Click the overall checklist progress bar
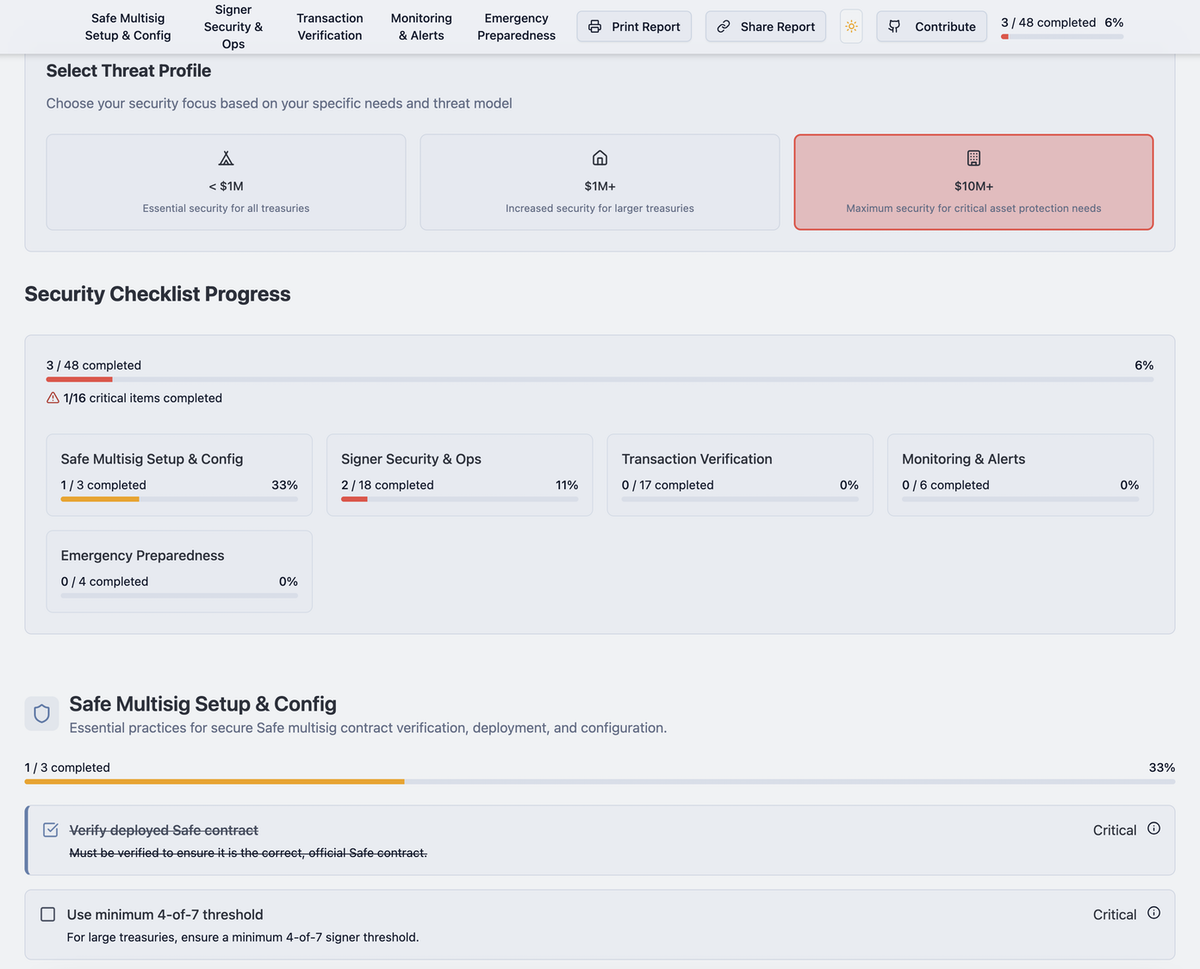 pos(600,380)
